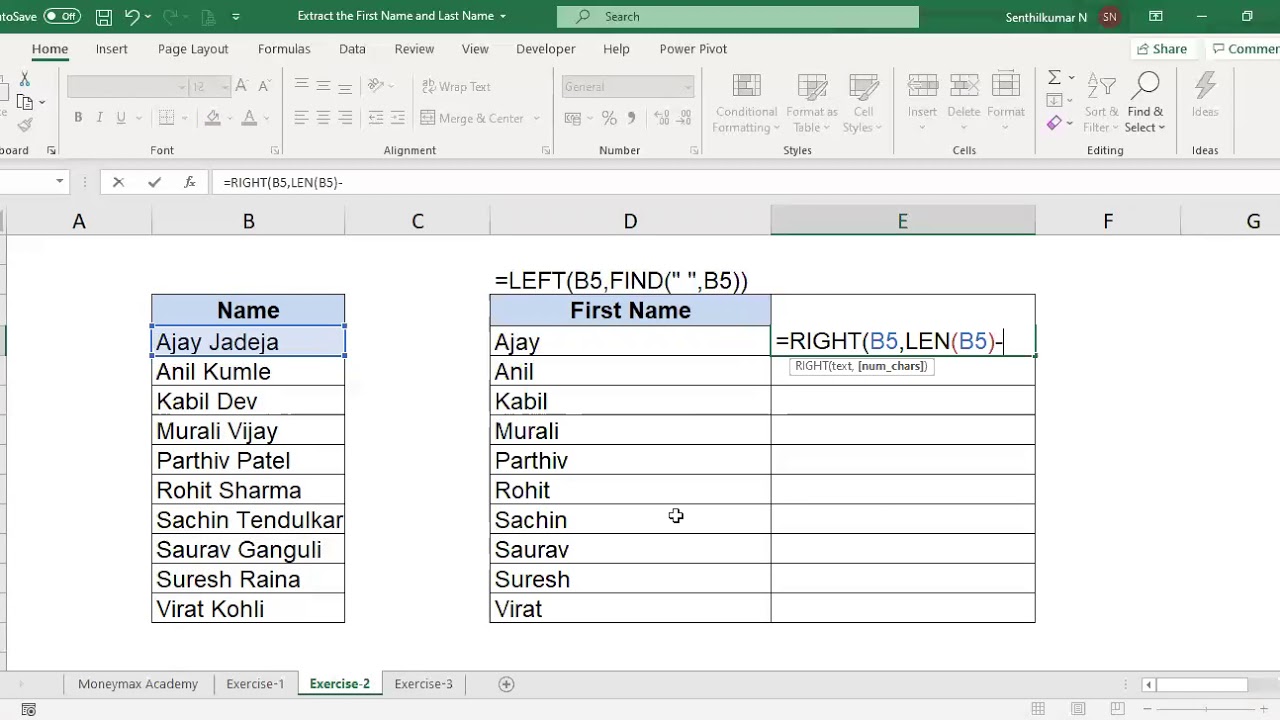Image resolution: width=1280 pixels, height=720 pixels.
Task: Toggle Bold formatting
Action: click(x=78, y=118)
